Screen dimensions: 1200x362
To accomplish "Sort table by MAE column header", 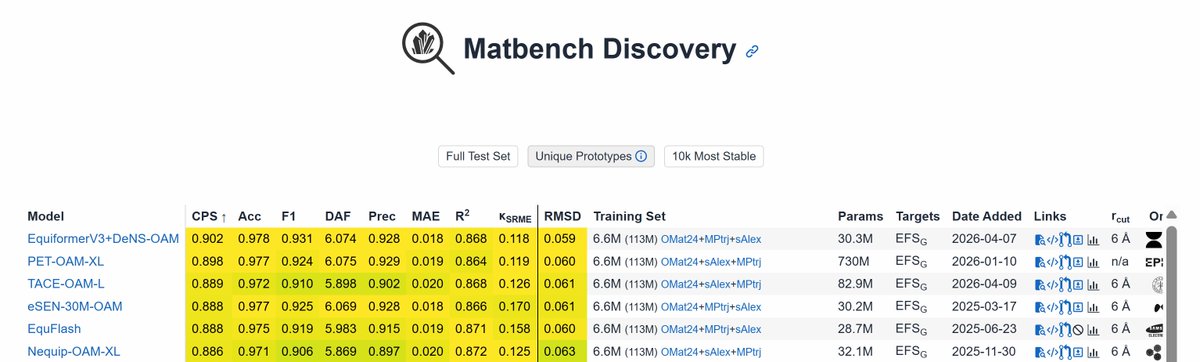I will pyautogui.click(x=426, y=216).
